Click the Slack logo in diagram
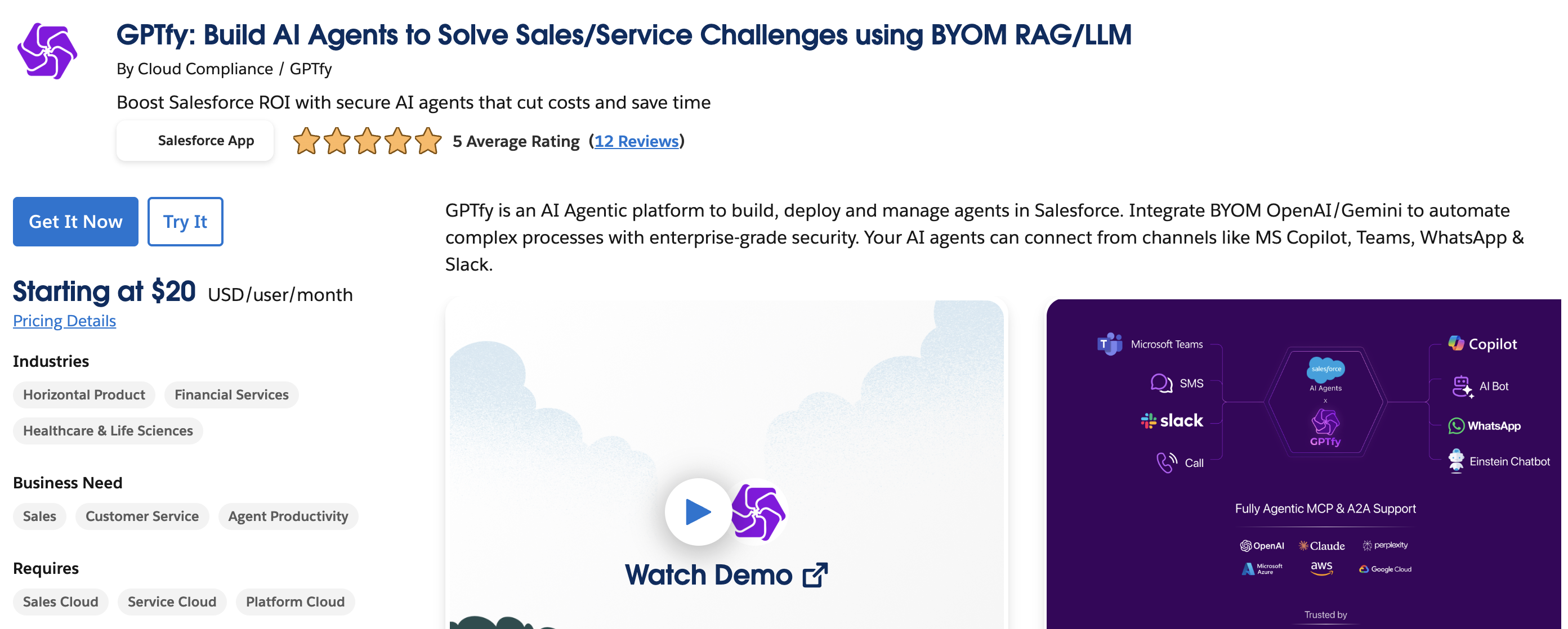1568x629 pixels. coord(1172,420)
